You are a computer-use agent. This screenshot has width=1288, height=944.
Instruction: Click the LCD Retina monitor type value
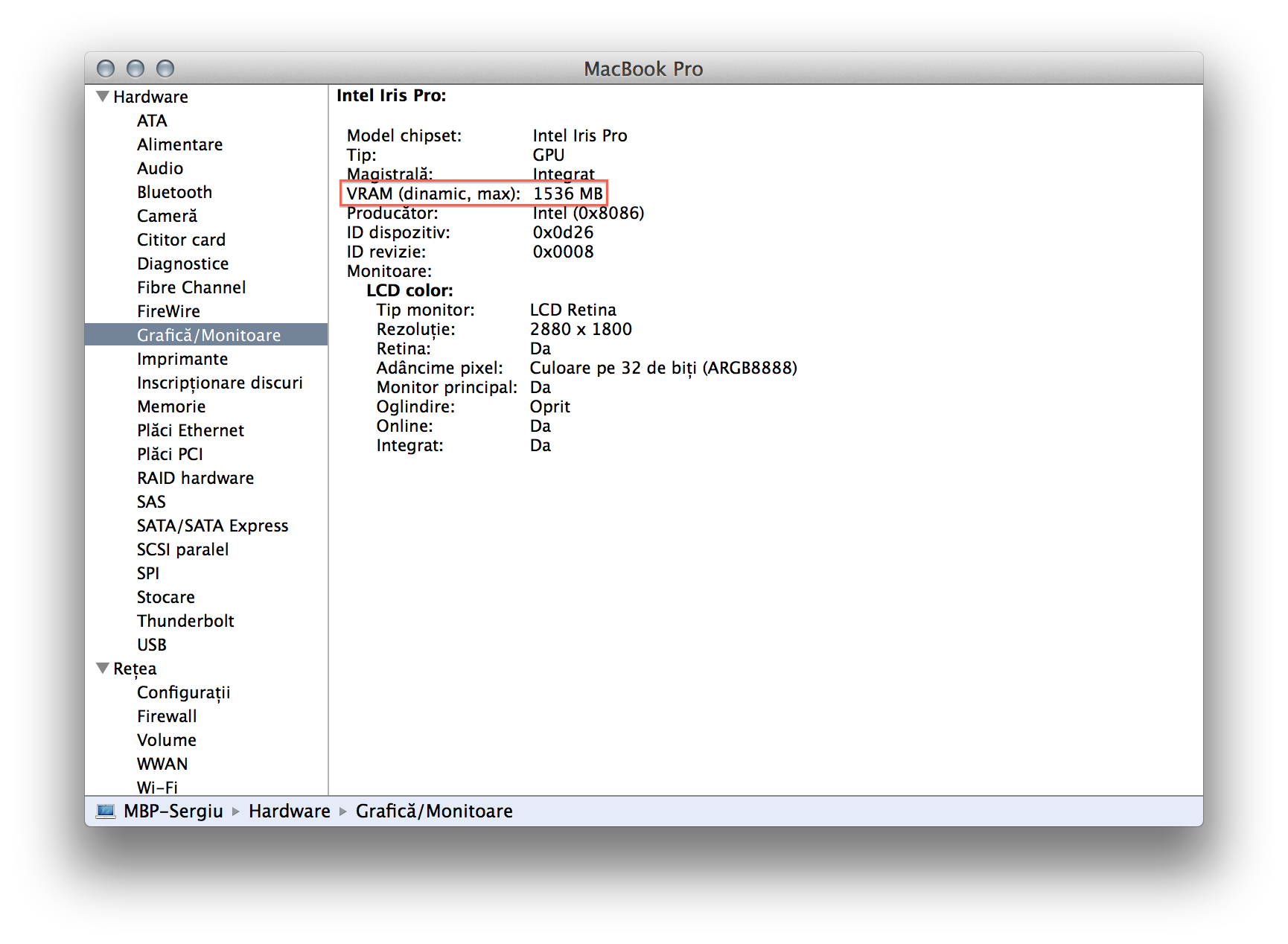[x=573, y=310]
